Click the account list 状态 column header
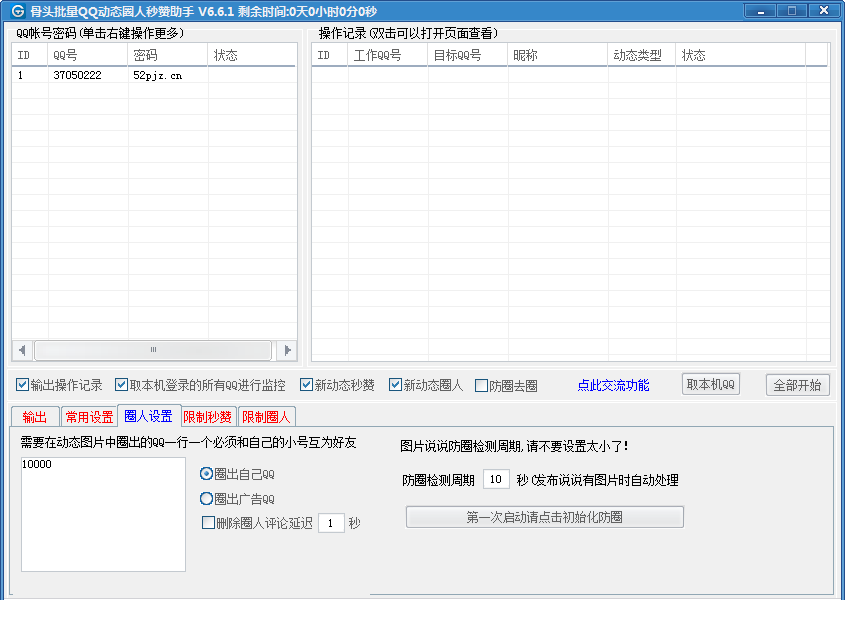This screenshot has height=623, width=845. (252, 55)
